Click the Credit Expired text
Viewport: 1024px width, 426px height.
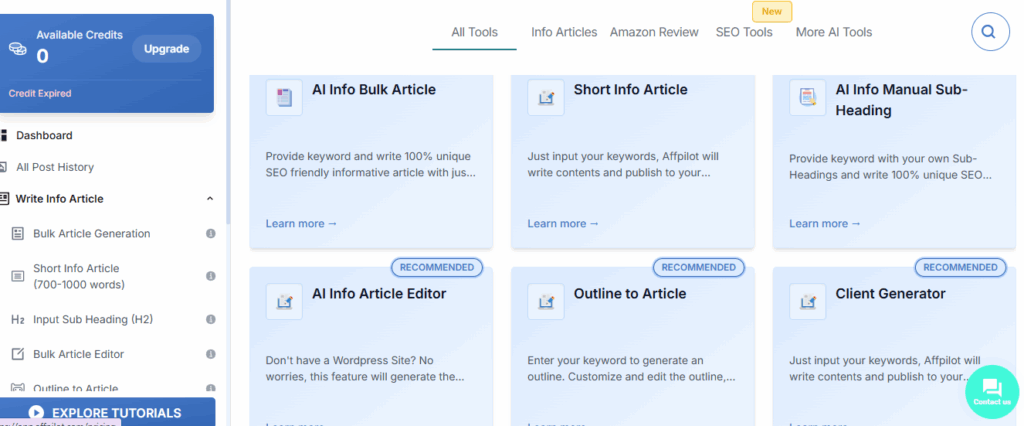tap(40, 93)
